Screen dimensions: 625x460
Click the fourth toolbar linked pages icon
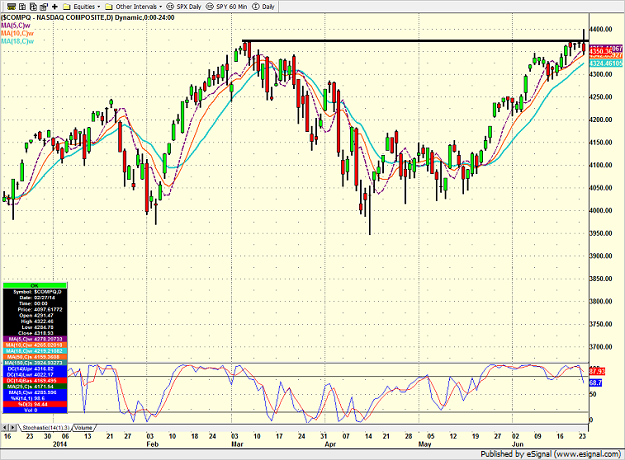[x=44, y=6]
